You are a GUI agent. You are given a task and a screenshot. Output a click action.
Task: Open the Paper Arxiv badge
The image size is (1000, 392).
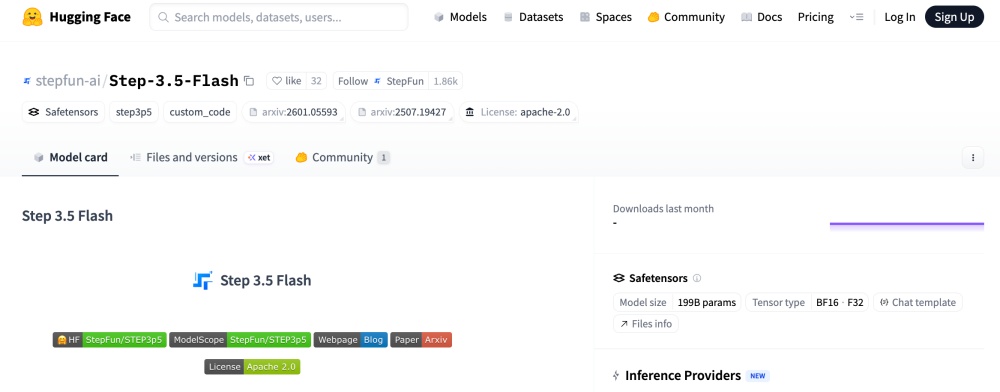click(x=421, y=340)
